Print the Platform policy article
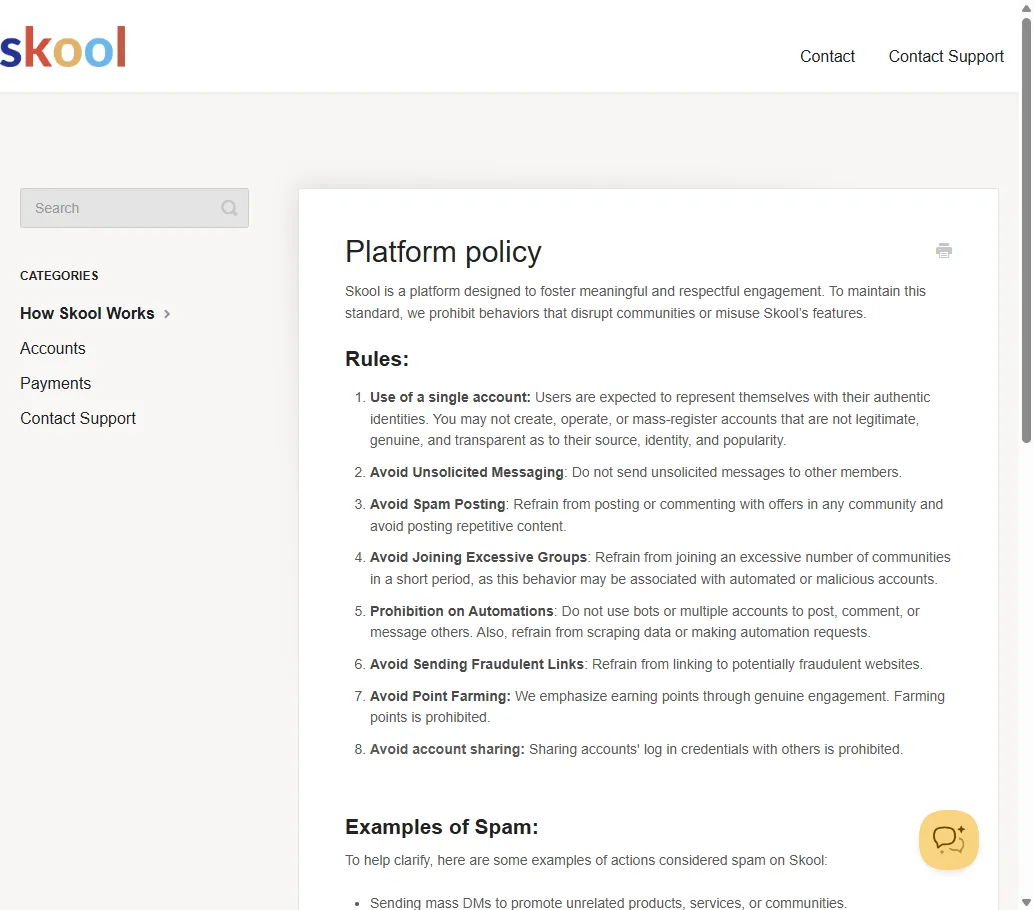 point(943,250)
